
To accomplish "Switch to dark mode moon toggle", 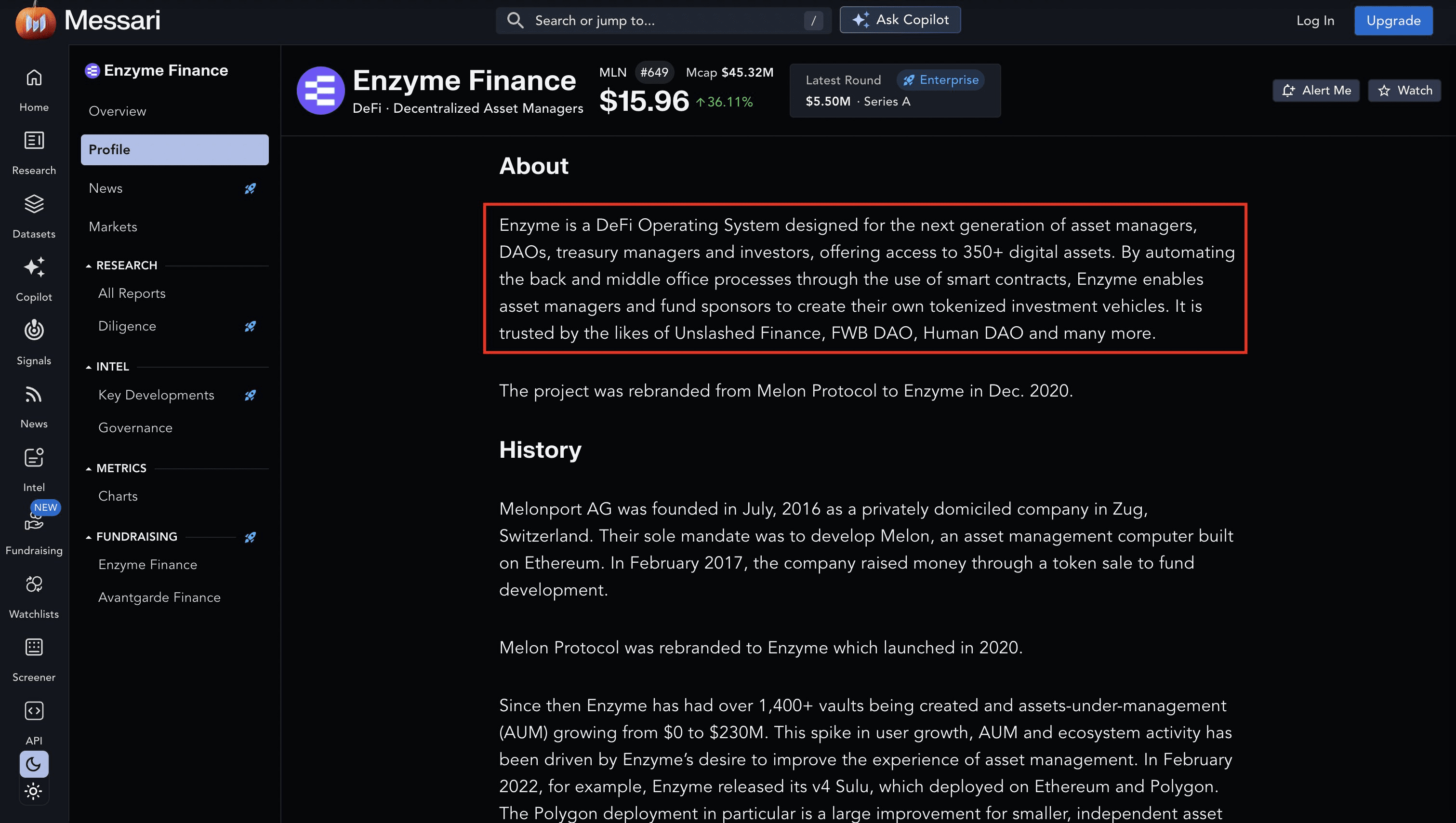I will click(x=34, y=764).
